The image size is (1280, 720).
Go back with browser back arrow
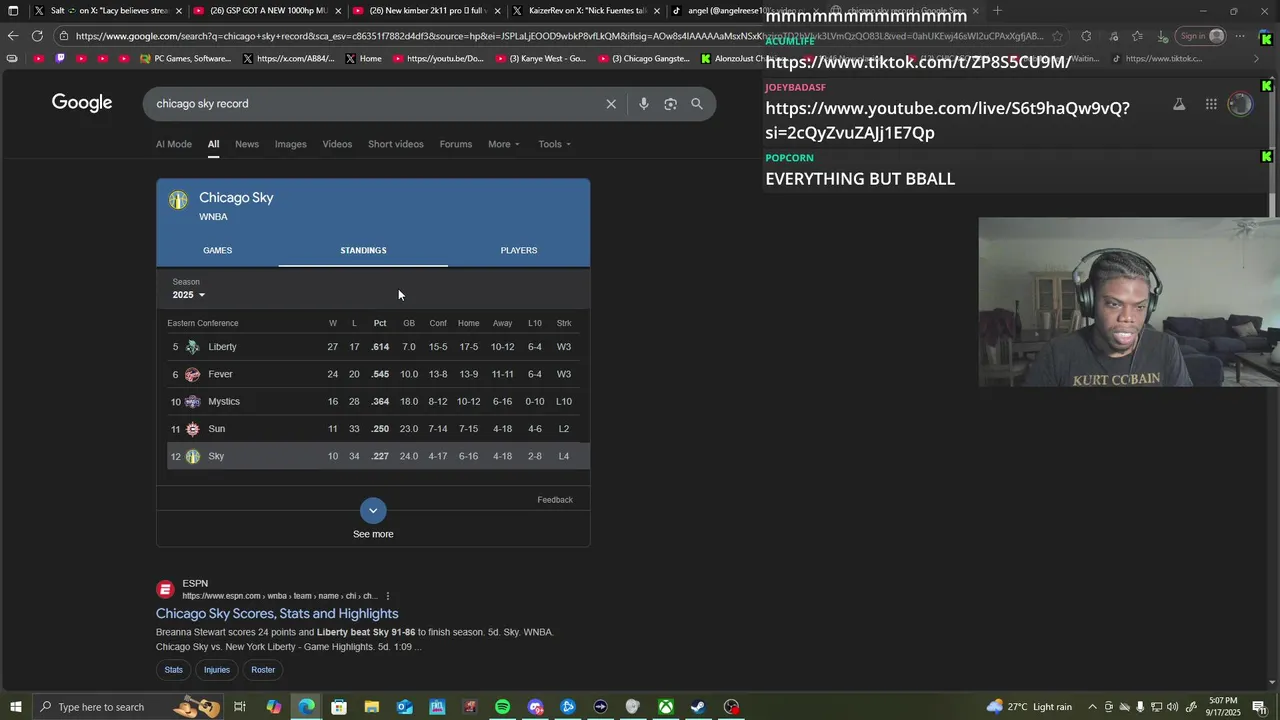13,36
